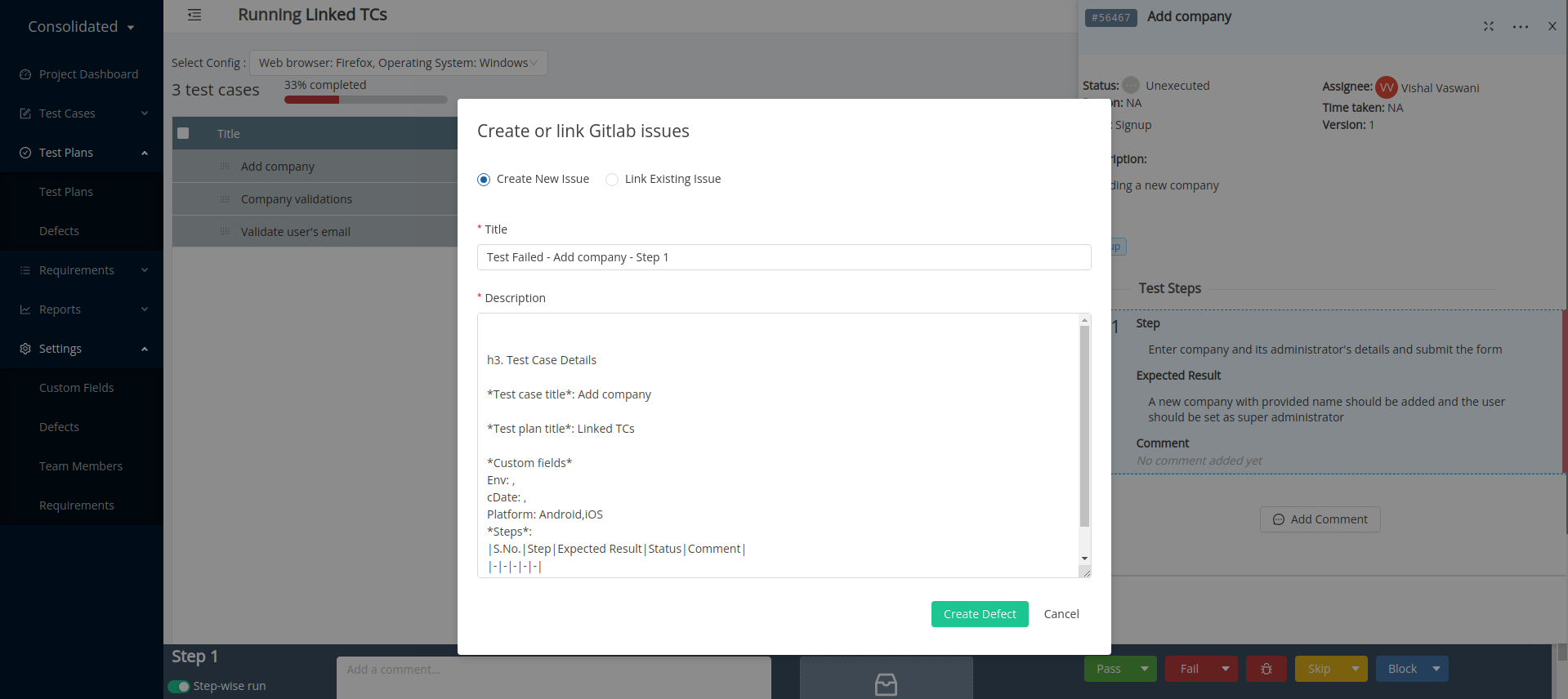
Task: Mark the step as Block
Action: point(1400,669)
